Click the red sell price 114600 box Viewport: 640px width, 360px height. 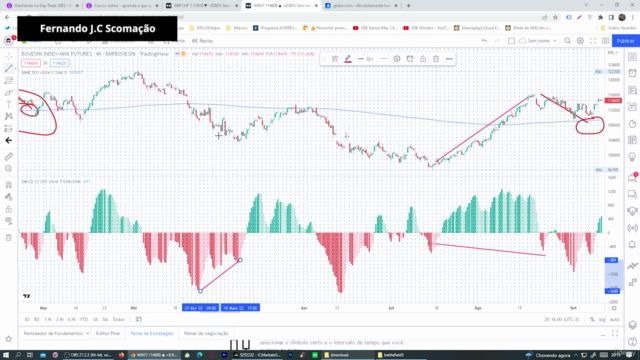(31, 63)
